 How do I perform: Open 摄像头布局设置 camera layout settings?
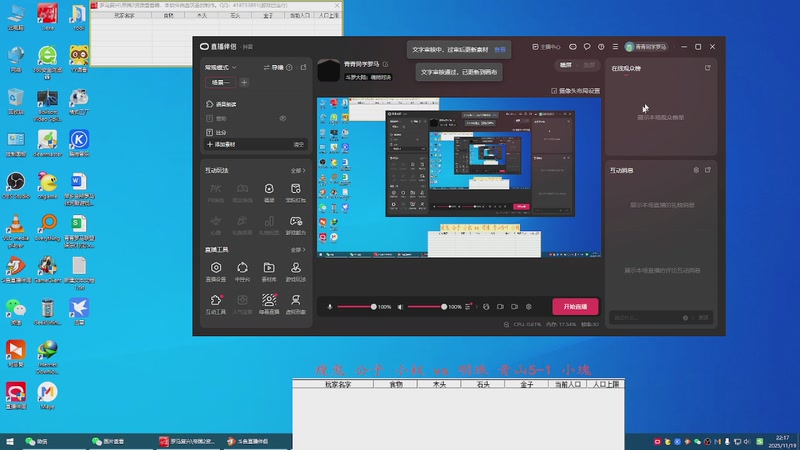[576, 91]
